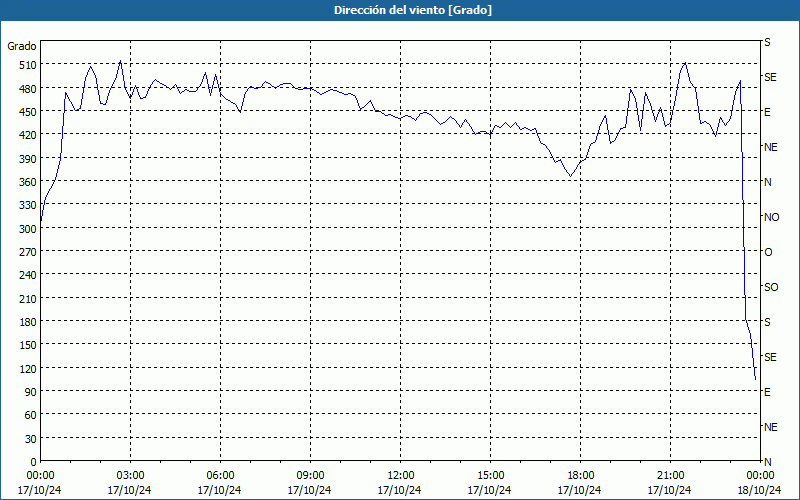Screen dimensions: 800x500
Task: Select the SO compass label on right axis
Action: coord(771,288)
